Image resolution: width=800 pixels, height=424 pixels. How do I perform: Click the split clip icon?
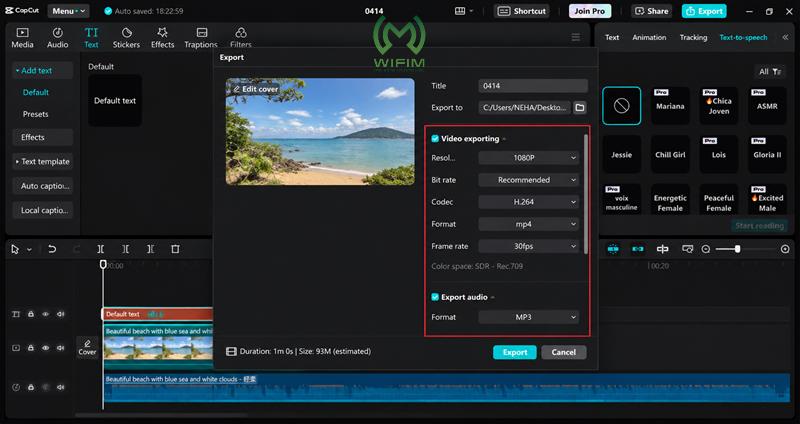tap(101, 249)
